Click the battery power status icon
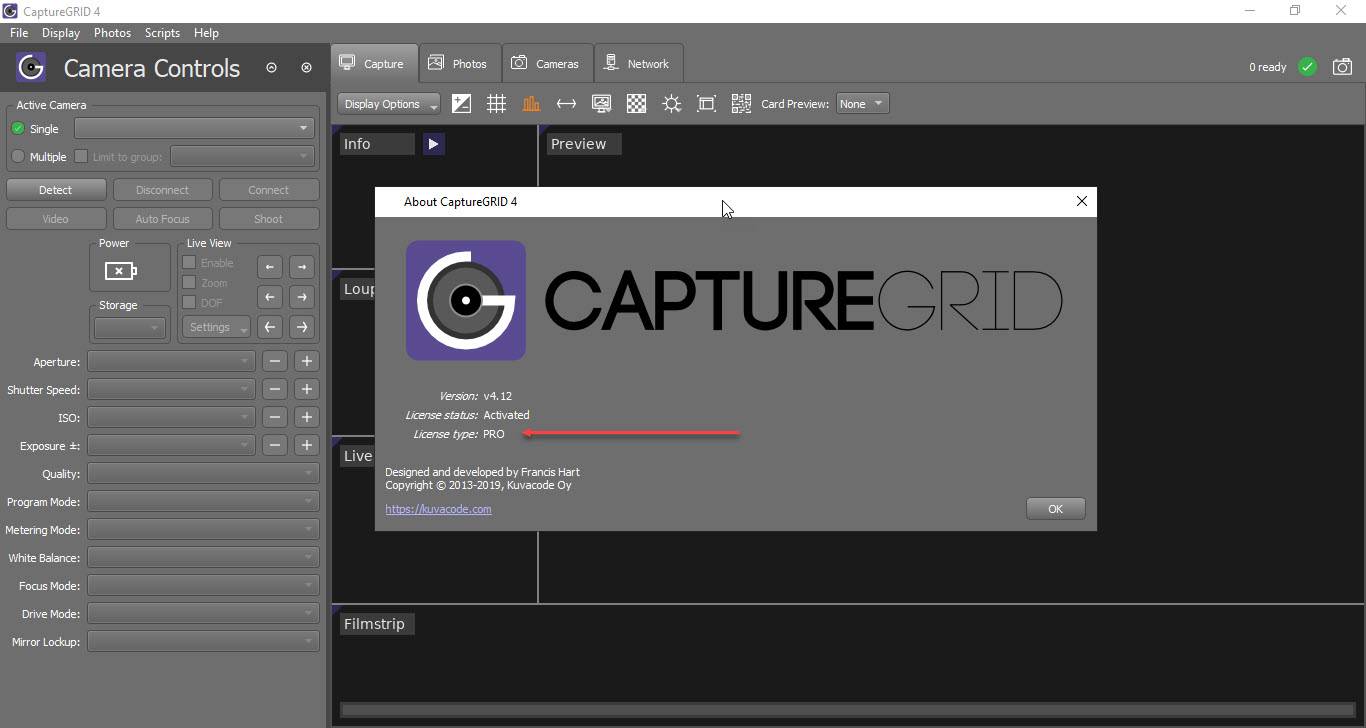The image size is (1366, 728). pyautogui.click(x=120, y=271)
